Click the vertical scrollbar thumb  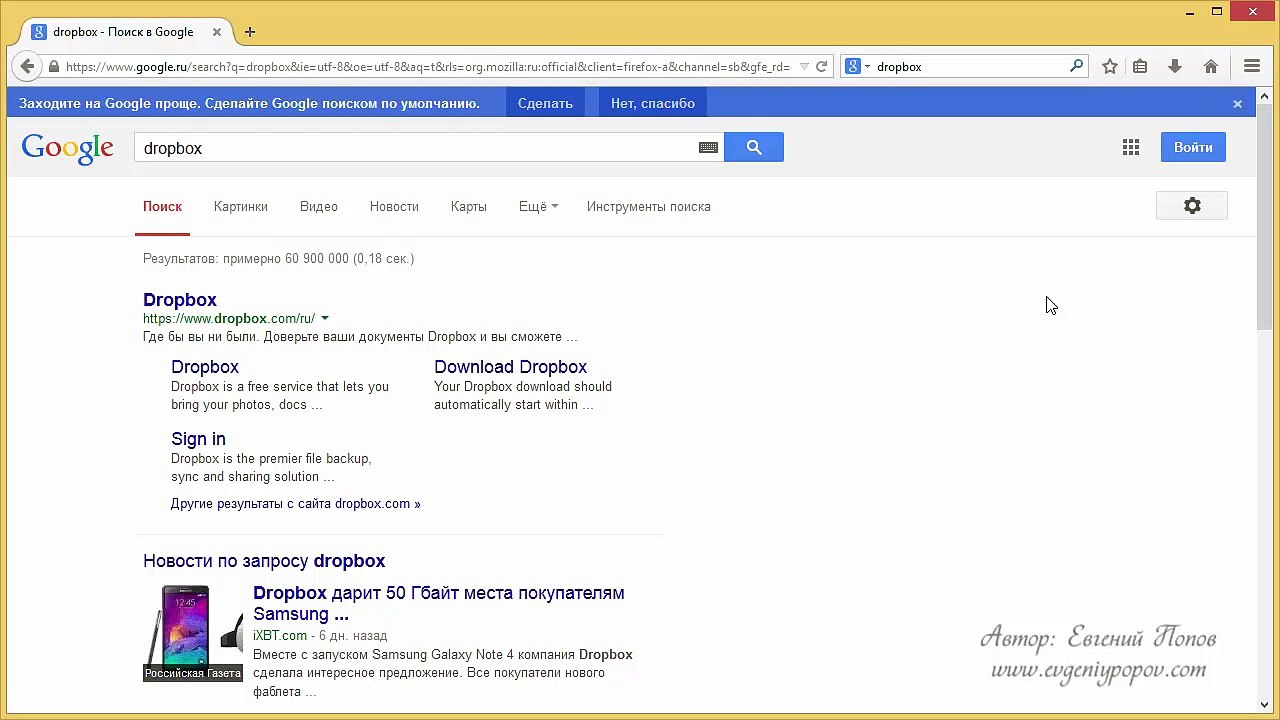pos(1265,216)
